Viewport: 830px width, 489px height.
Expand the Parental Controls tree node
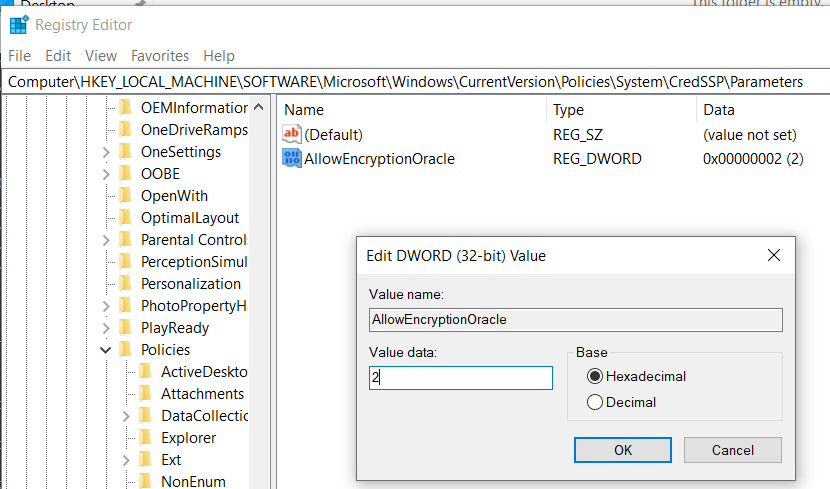pyautogui.click(x=106, y=240)
